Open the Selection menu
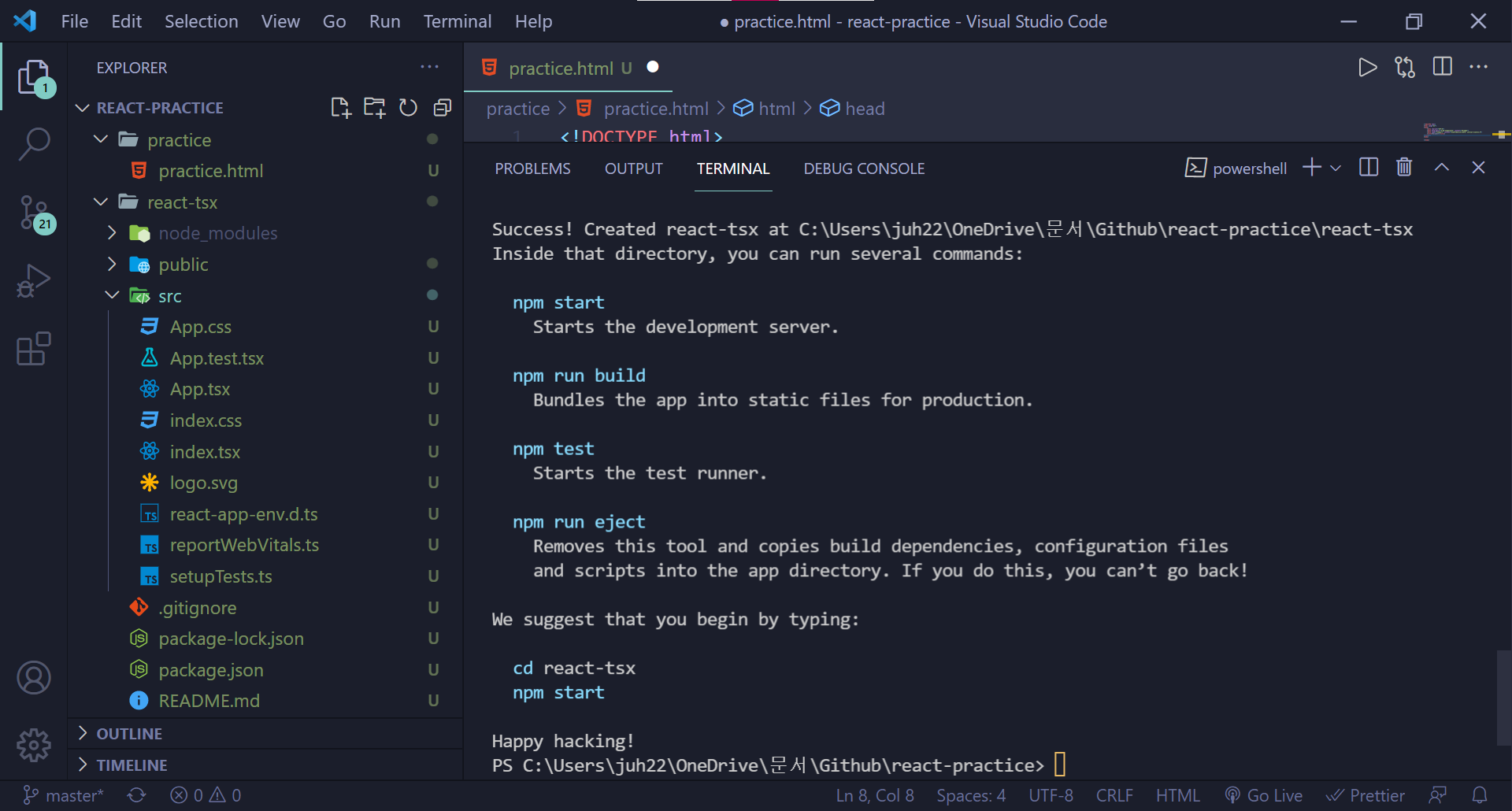 point(201,21)
